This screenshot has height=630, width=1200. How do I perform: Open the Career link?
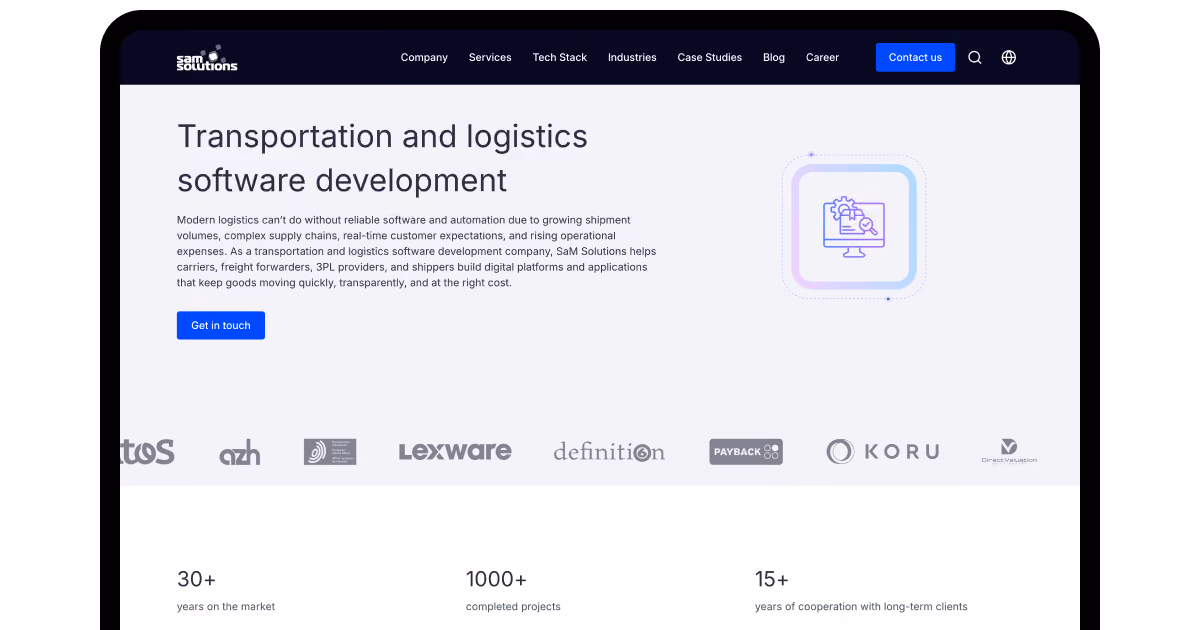822,58
